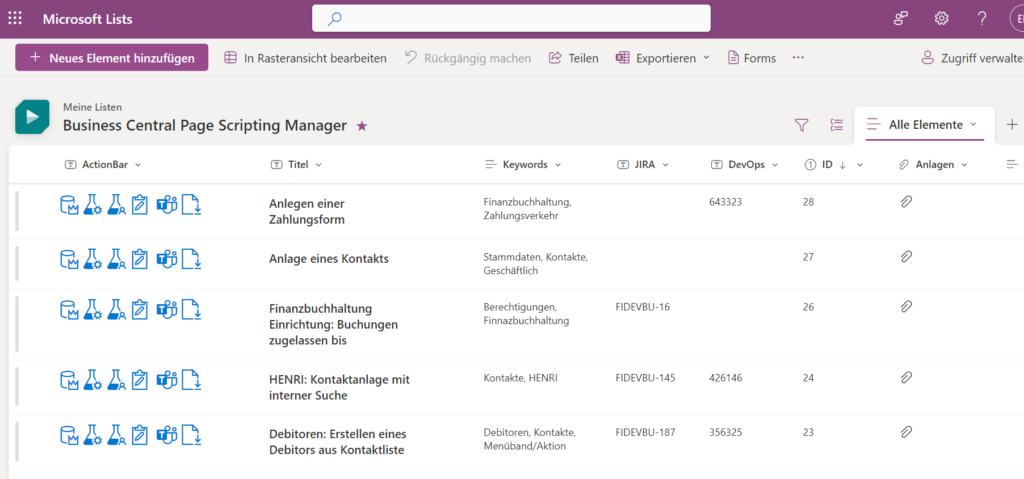
Task: Click download file icon in Debitoren row
Action: pos(191,435)
